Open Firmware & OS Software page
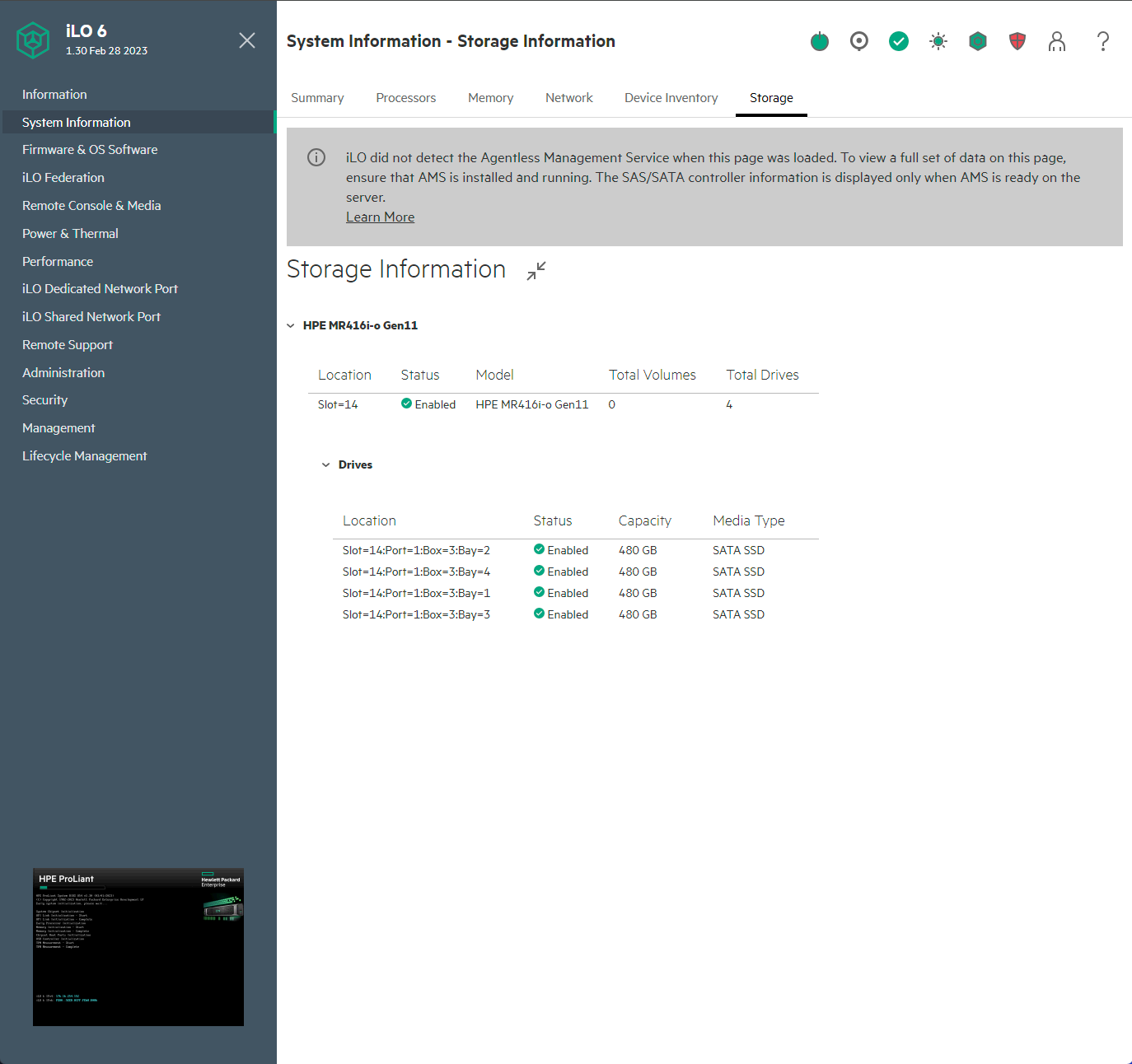The width and height of the screenshot is (1132, 1064). tap(90, 150)
